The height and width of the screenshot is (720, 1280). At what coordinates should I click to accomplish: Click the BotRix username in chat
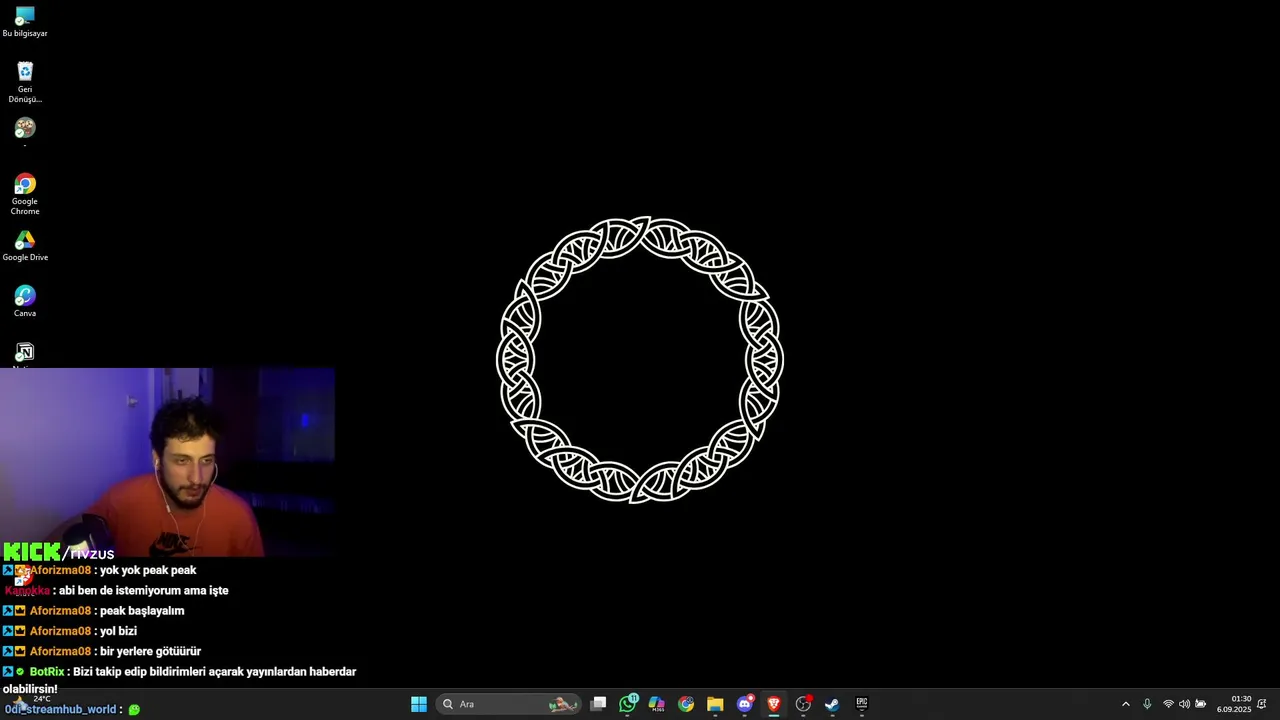tap(47, 672)
